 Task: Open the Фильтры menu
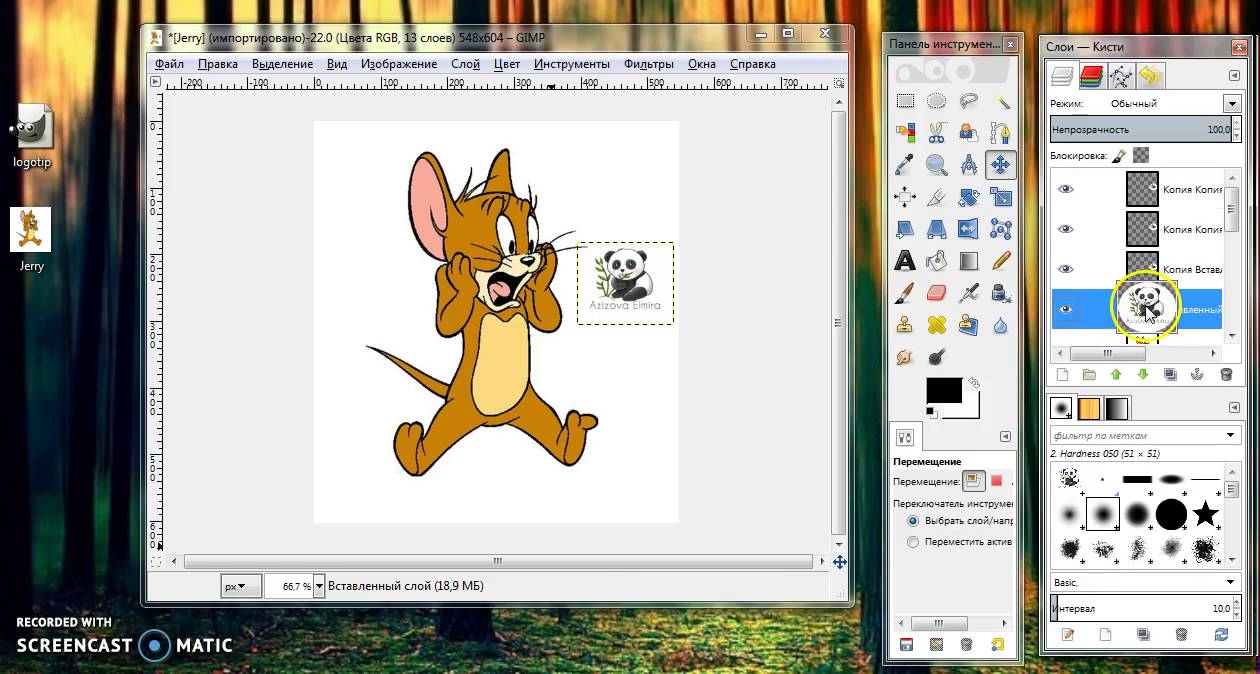649,64
